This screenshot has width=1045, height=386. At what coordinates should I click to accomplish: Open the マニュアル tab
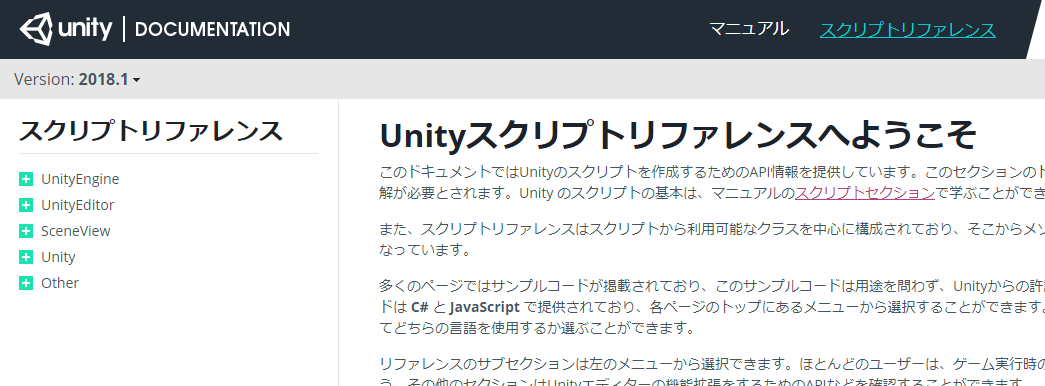tap(748, 29)
